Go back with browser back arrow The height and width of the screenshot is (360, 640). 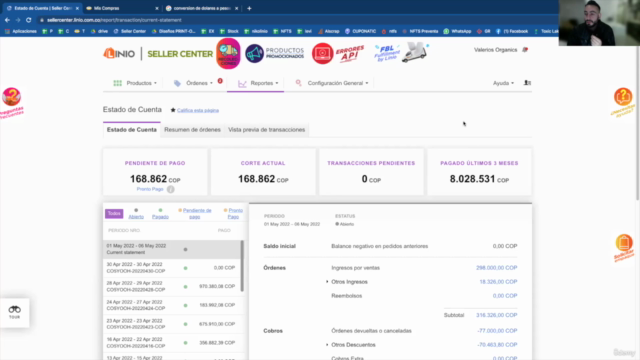tap(7, 20)
